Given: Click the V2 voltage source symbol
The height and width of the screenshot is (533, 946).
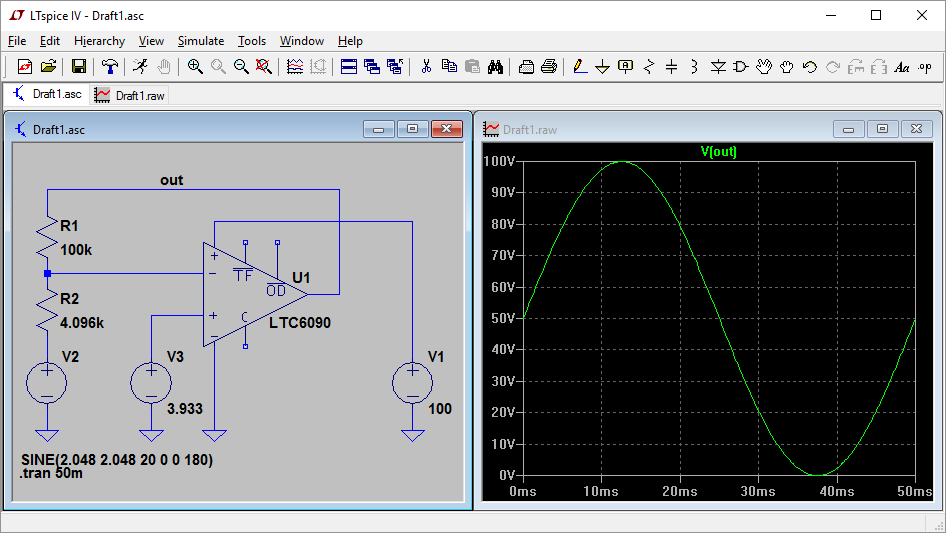Looking at the screenshot, I should click(46, 383).
